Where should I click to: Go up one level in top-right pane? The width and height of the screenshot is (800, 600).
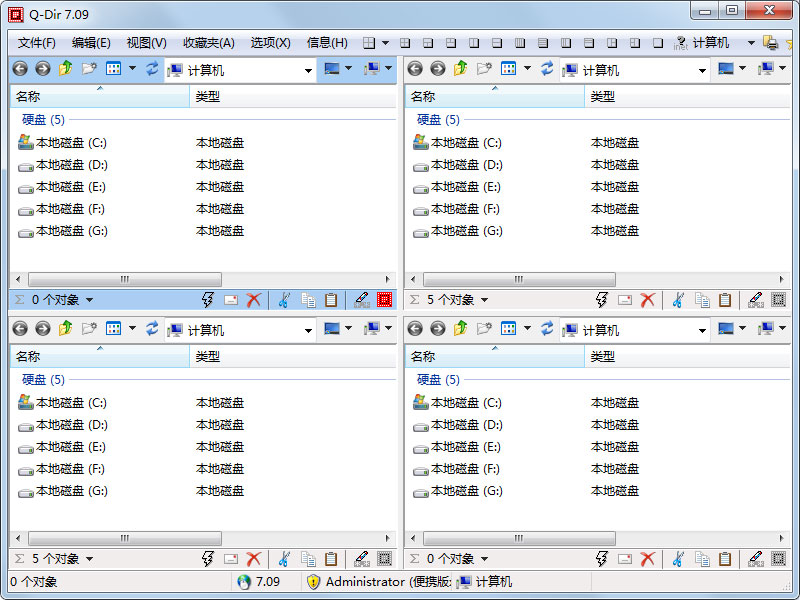click(x=461, y=68)
